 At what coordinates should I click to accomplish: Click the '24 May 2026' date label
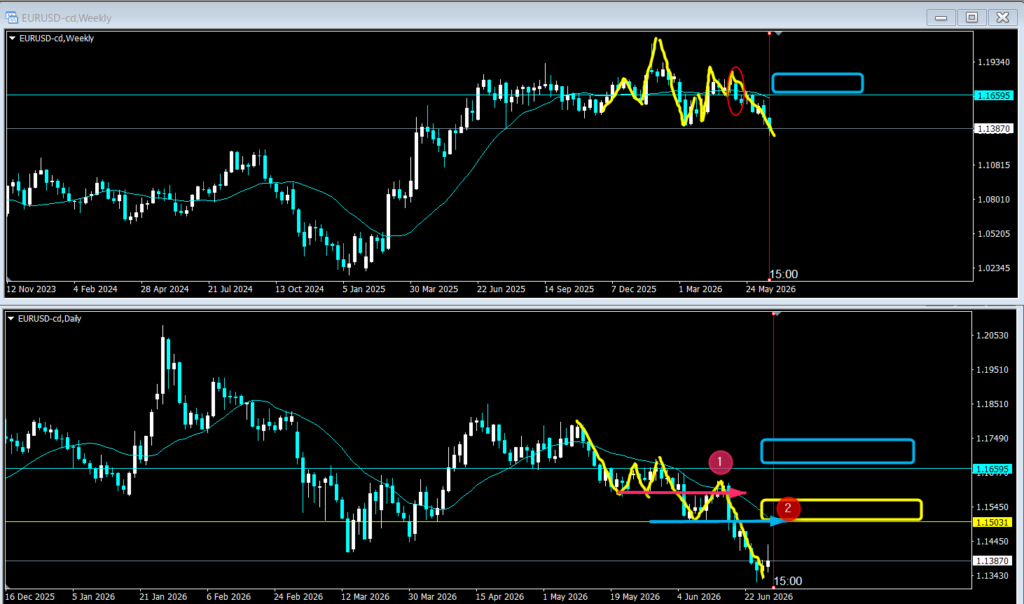(771, 289)
